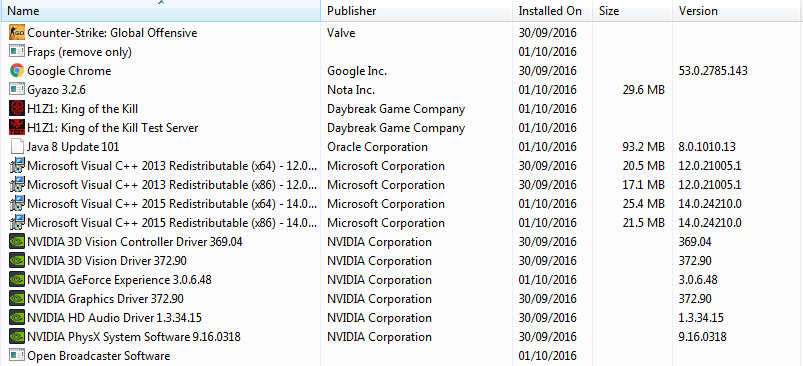
Task: Select the Gyazo 3.2.6 entry
Action: [402, 90]
